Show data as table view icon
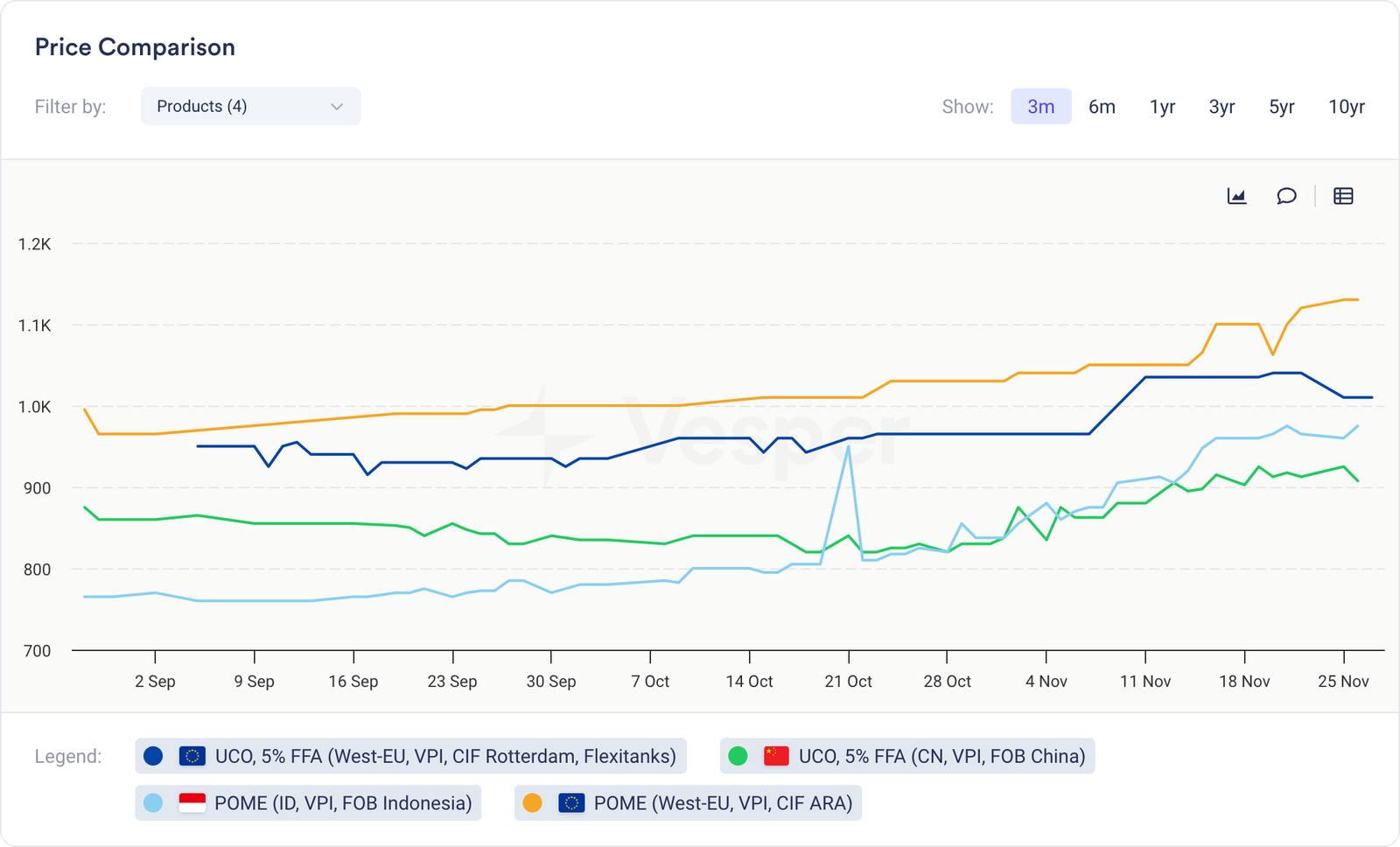This screenshot has height=847, width=1400. [1343, 196]
